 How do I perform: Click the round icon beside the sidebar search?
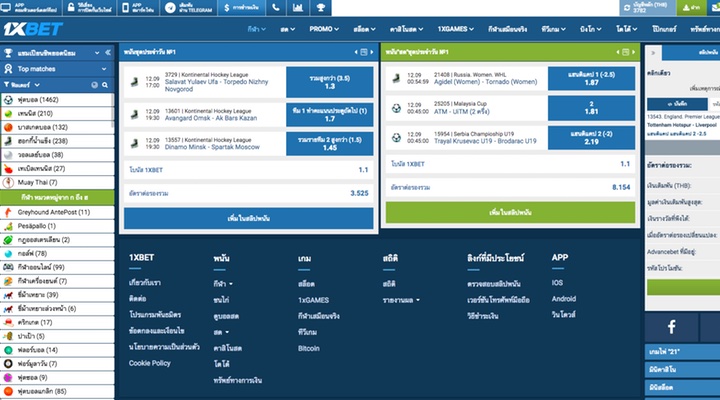[x=95, y=85]
